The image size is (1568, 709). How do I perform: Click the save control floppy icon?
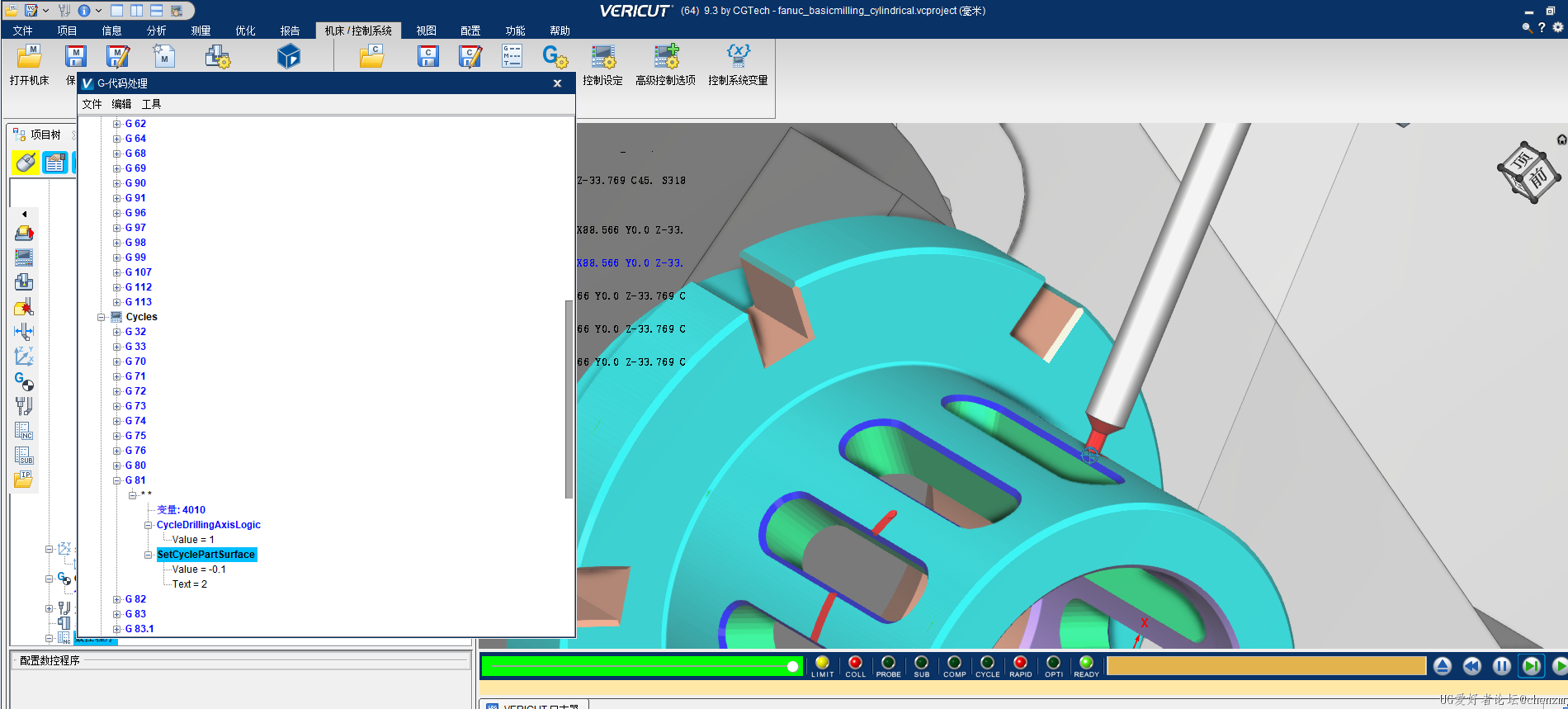pos(427,56)
